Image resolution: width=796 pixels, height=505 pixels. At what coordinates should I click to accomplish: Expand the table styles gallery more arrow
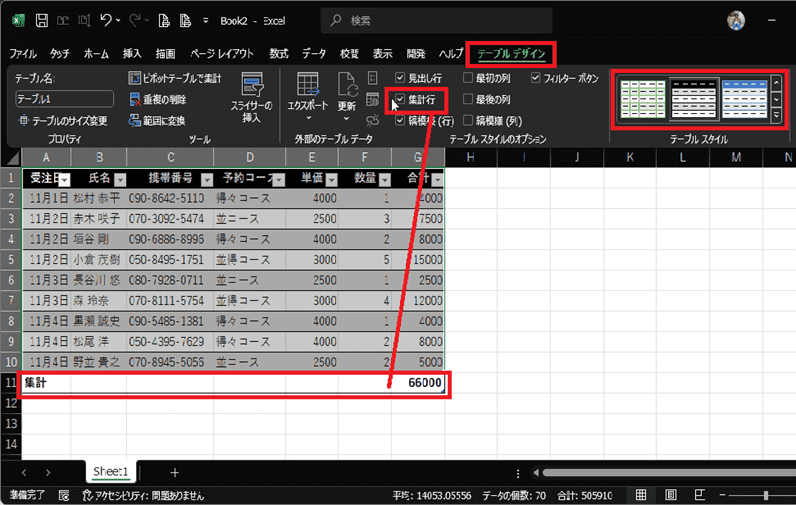775,117
